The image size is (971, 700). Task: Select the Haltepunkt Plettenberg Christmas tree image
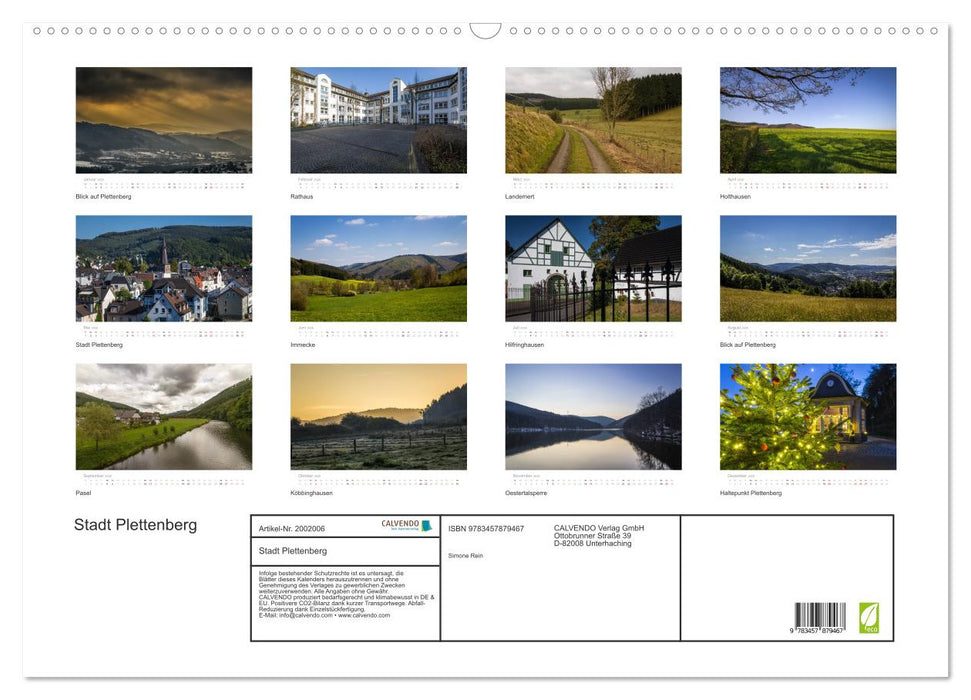tap(807, 416)
